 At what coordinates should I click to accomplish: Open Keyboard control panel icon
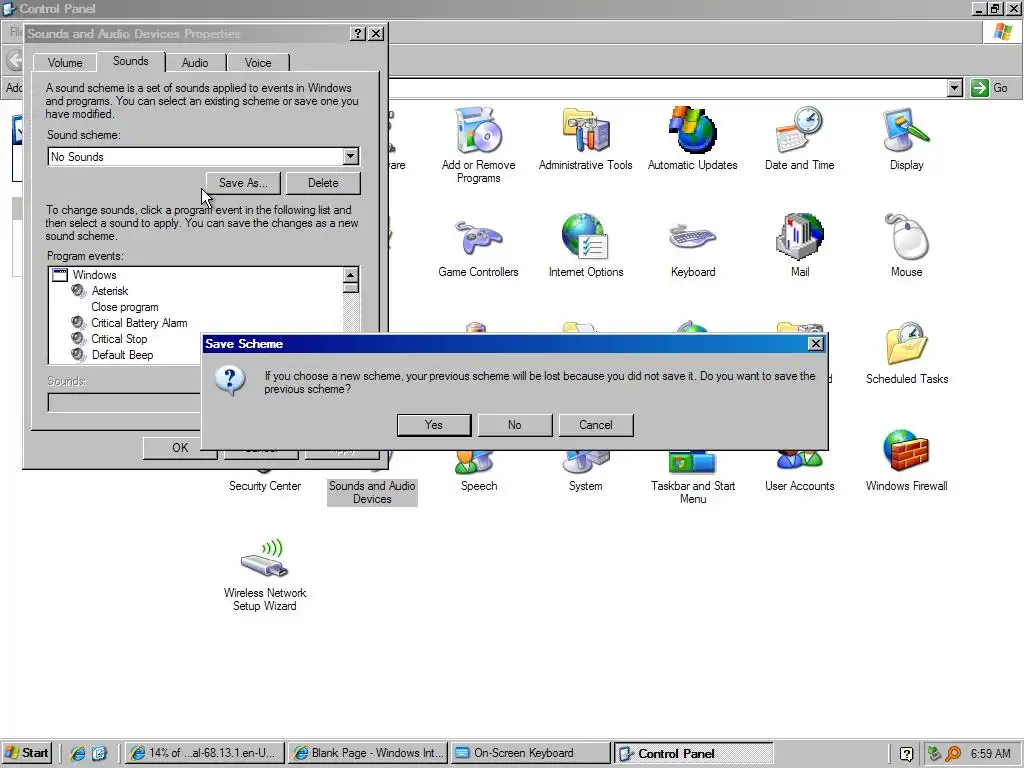[692, 238]
